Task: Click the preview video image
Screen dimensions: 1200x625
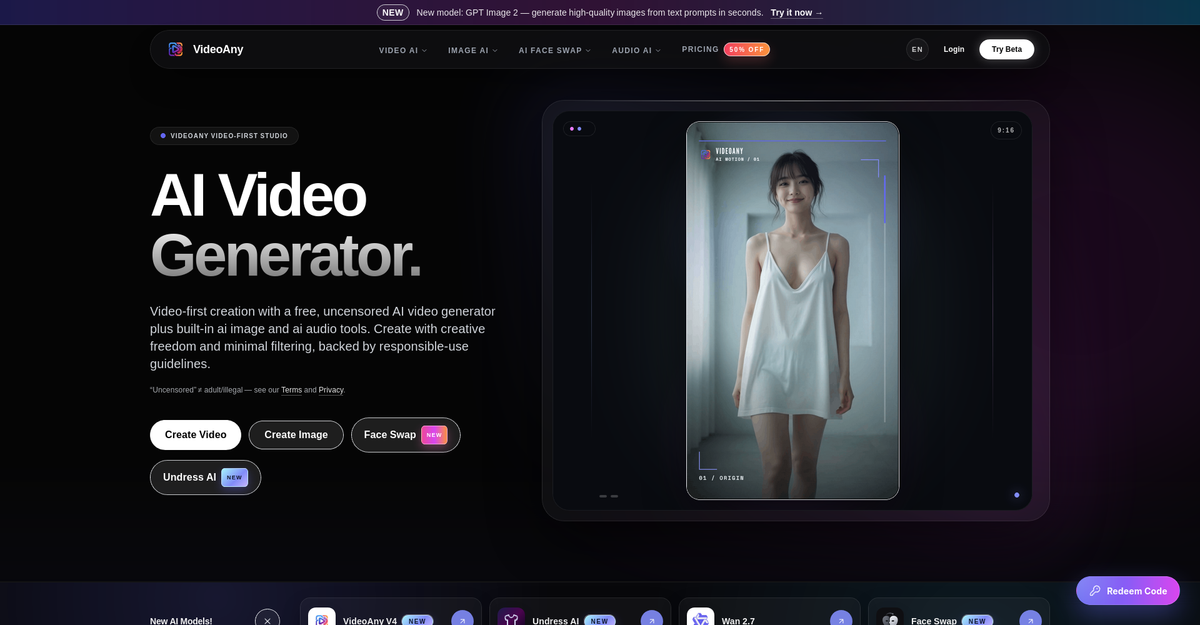Action: pos(793,310)
